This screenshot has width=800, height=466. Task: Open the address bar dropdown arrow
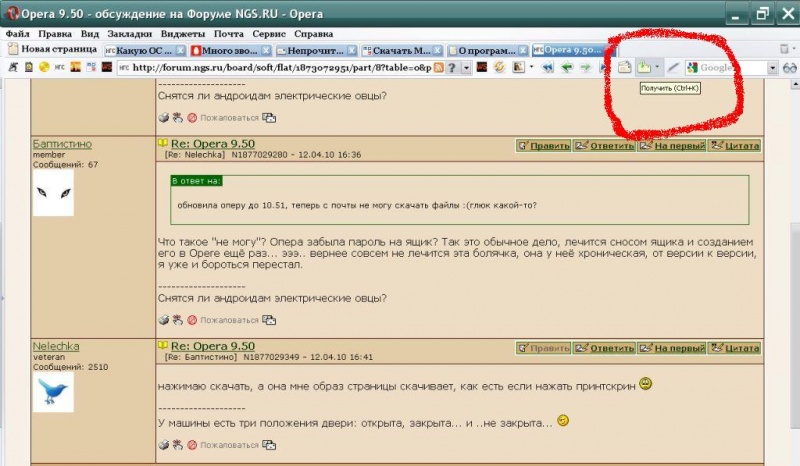pos(467,68)
